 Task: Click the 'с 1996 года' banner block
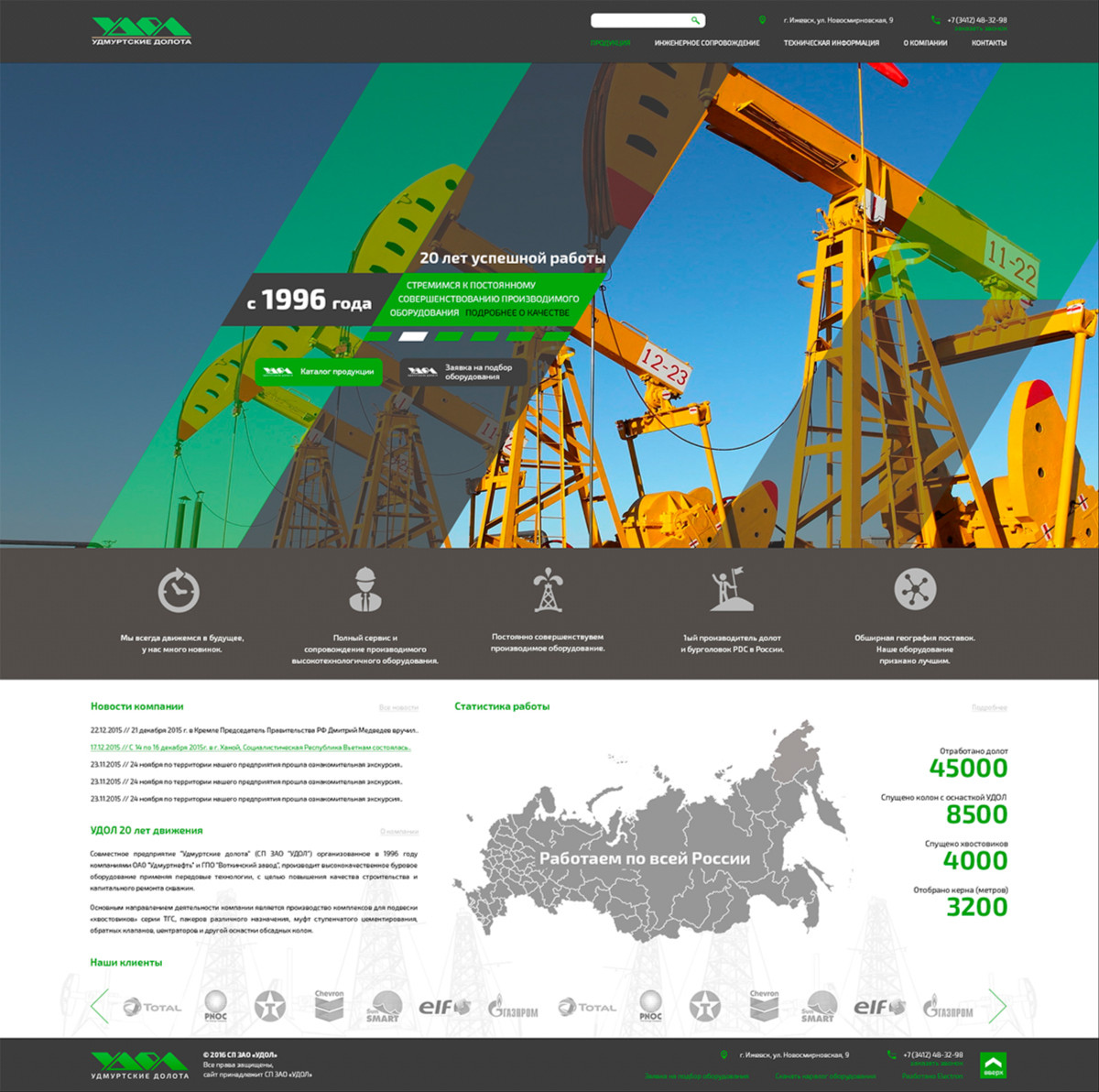click(x=309, y=300)
